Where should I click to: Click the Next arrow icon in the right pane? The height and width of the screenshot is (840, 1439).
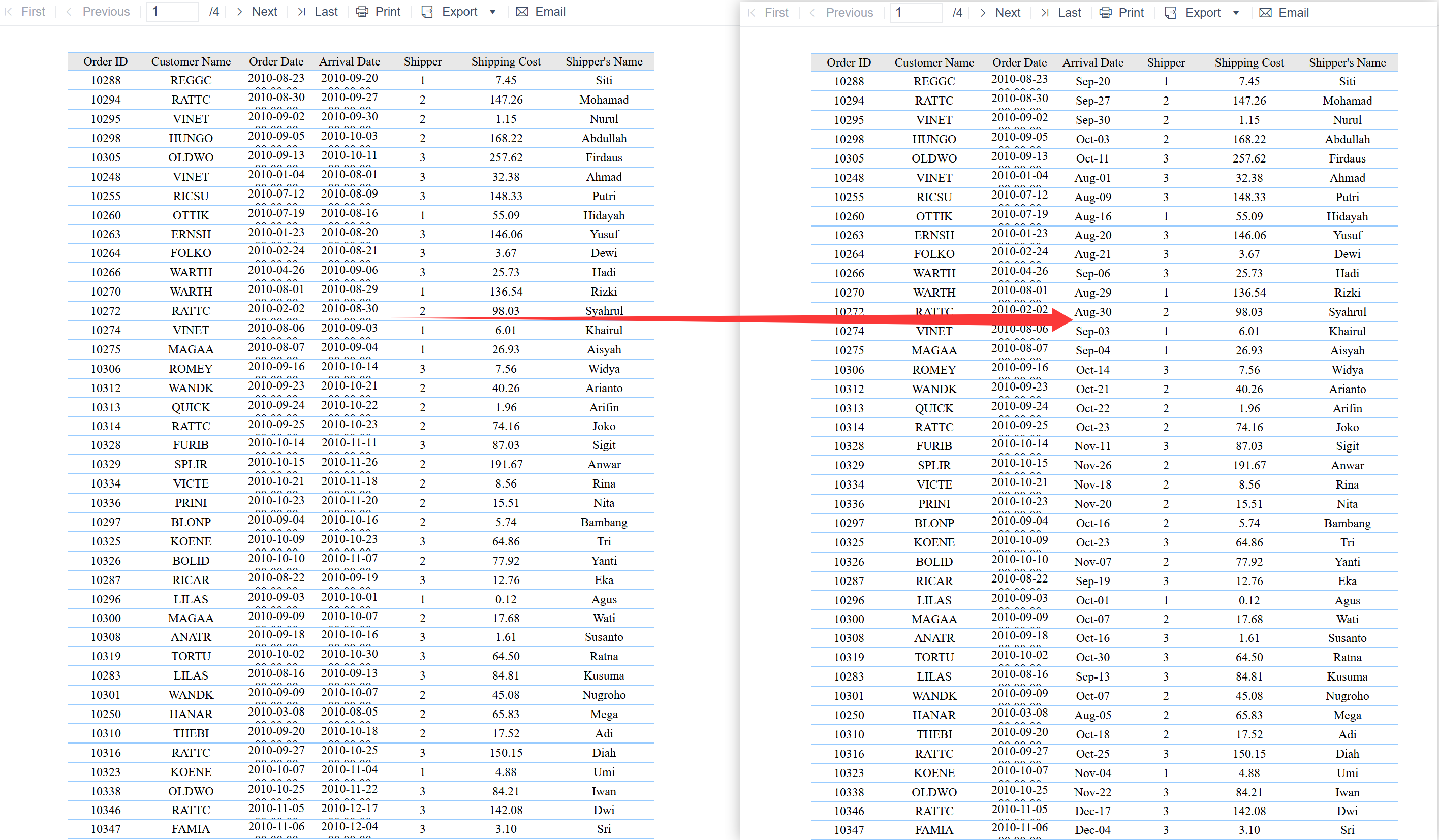[982, 13]
